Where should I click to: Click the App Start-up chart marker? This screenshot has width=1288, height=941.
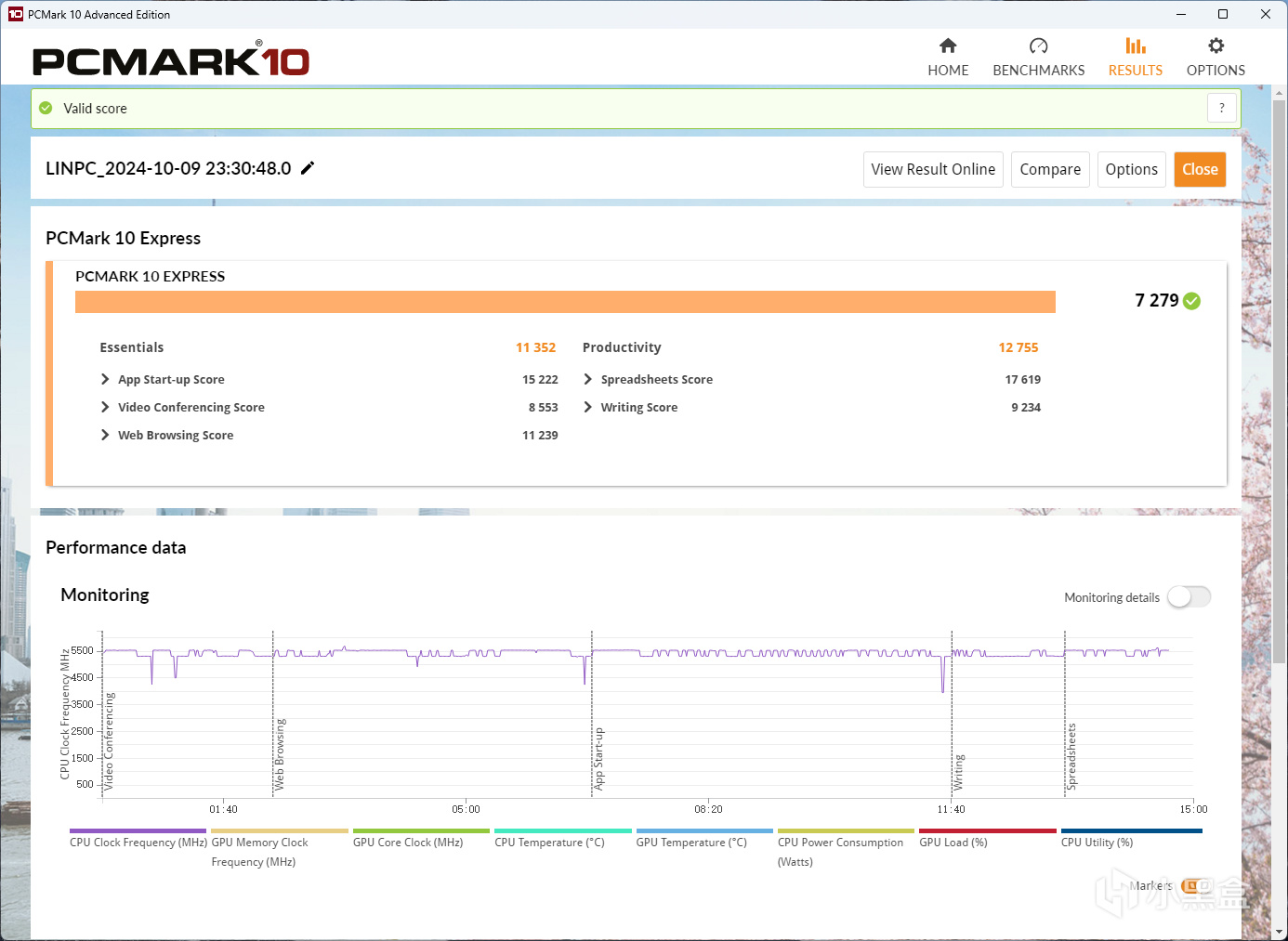coord(598,759)
